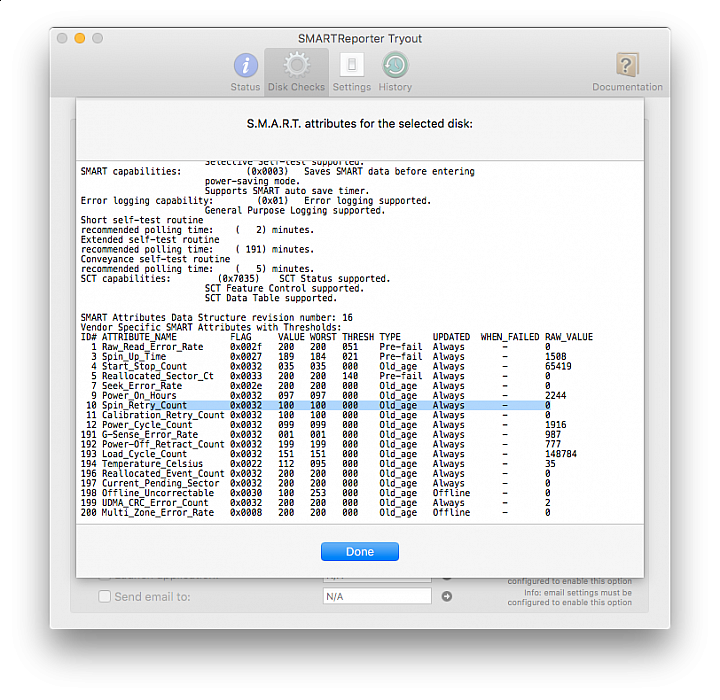Viewport: 720px width, 700px height.
Task: Click raw value 65419
Action: (x=558, y=366)
